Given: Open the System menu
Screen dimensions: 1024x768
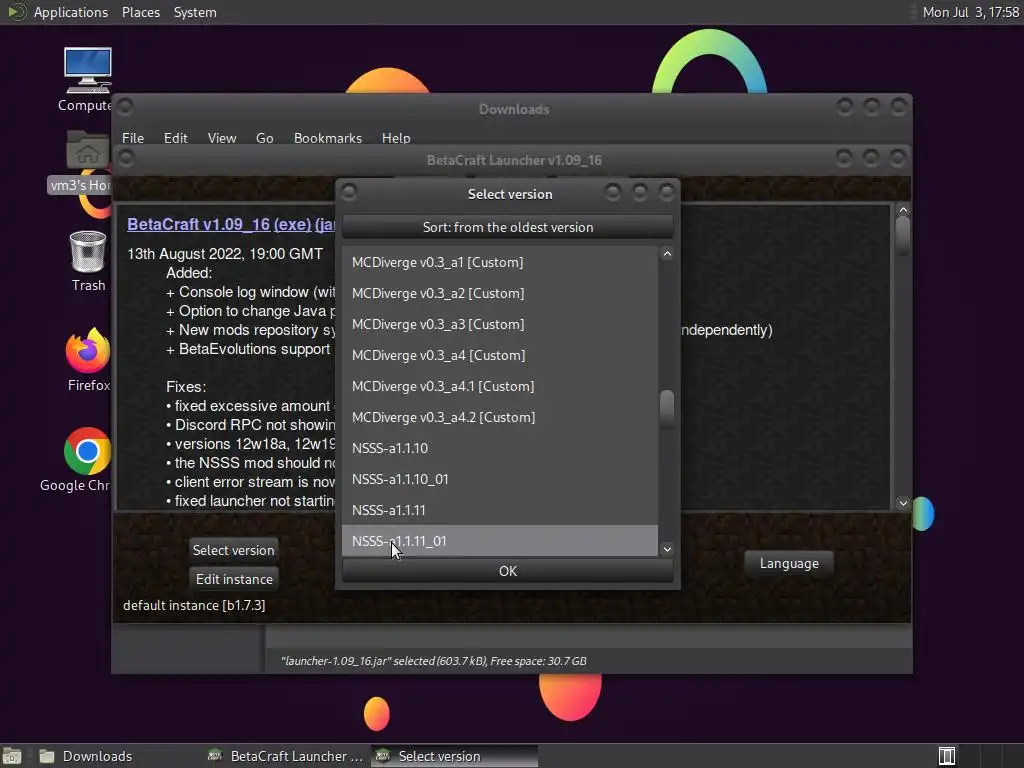Looking at the screenshot, I should pos(195,12).
